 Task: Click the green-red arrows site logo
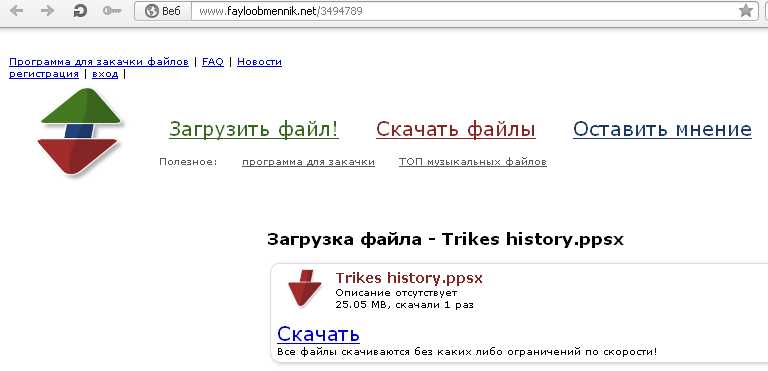click(79, 131)
